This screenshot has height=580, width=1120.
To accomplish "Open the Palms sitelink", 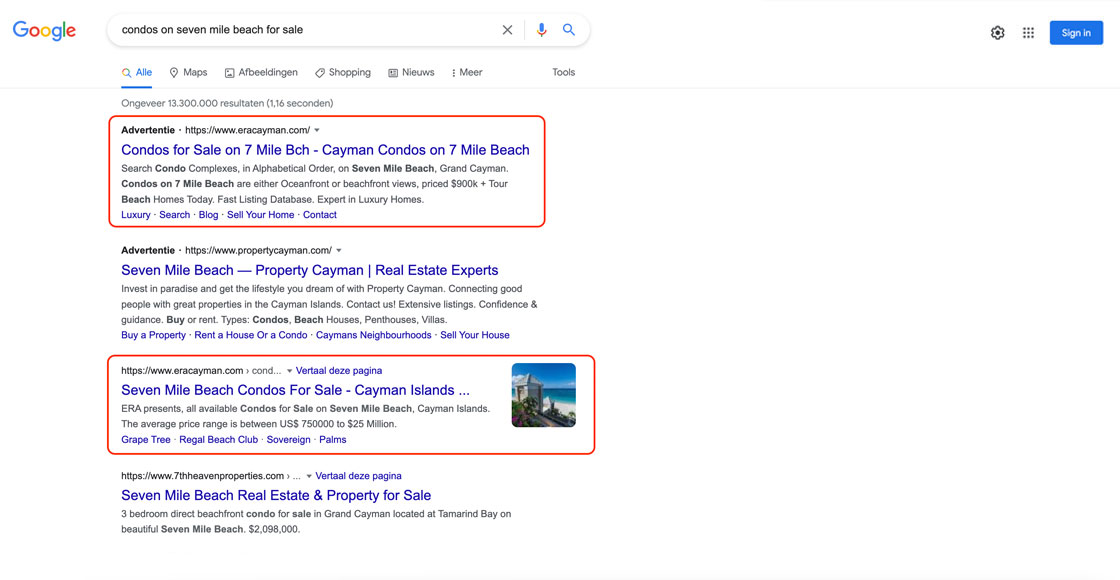I will pos(333,440).
